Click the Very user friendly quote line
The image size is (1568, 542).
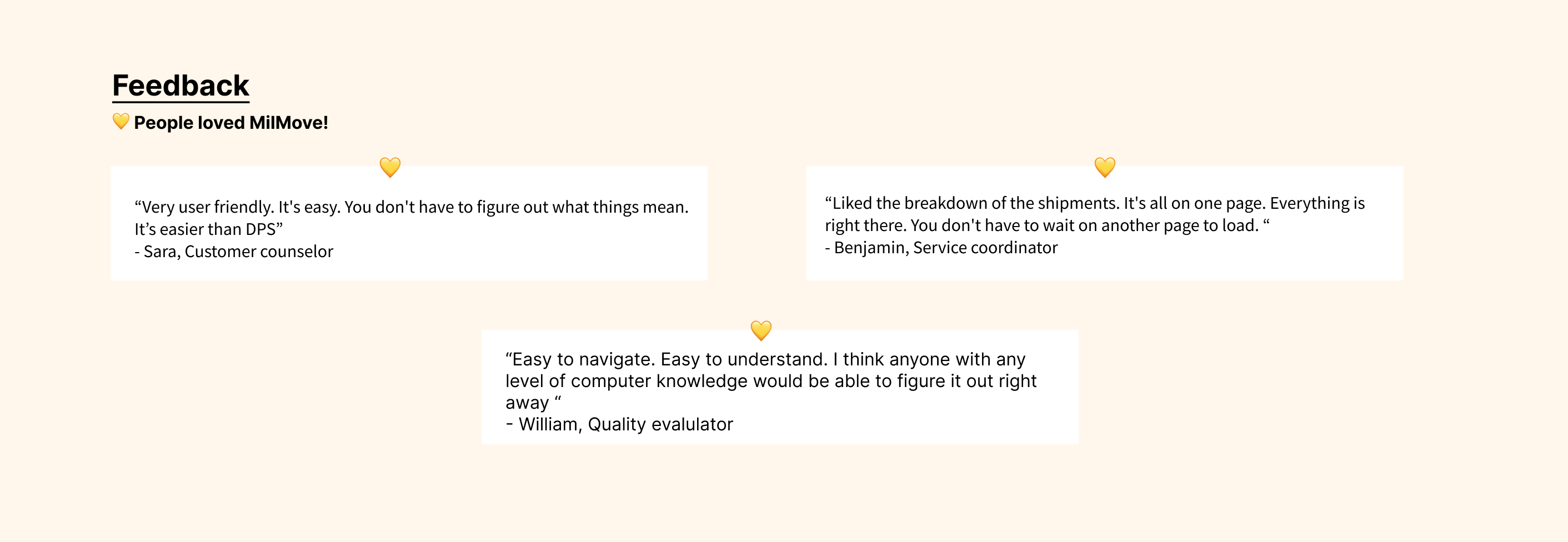pos(412,207)
